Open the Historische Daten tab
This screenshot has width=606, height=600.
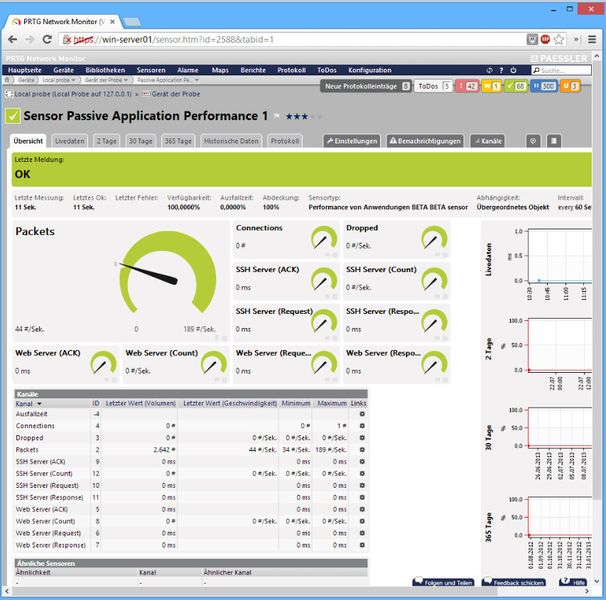pos(231,141)
